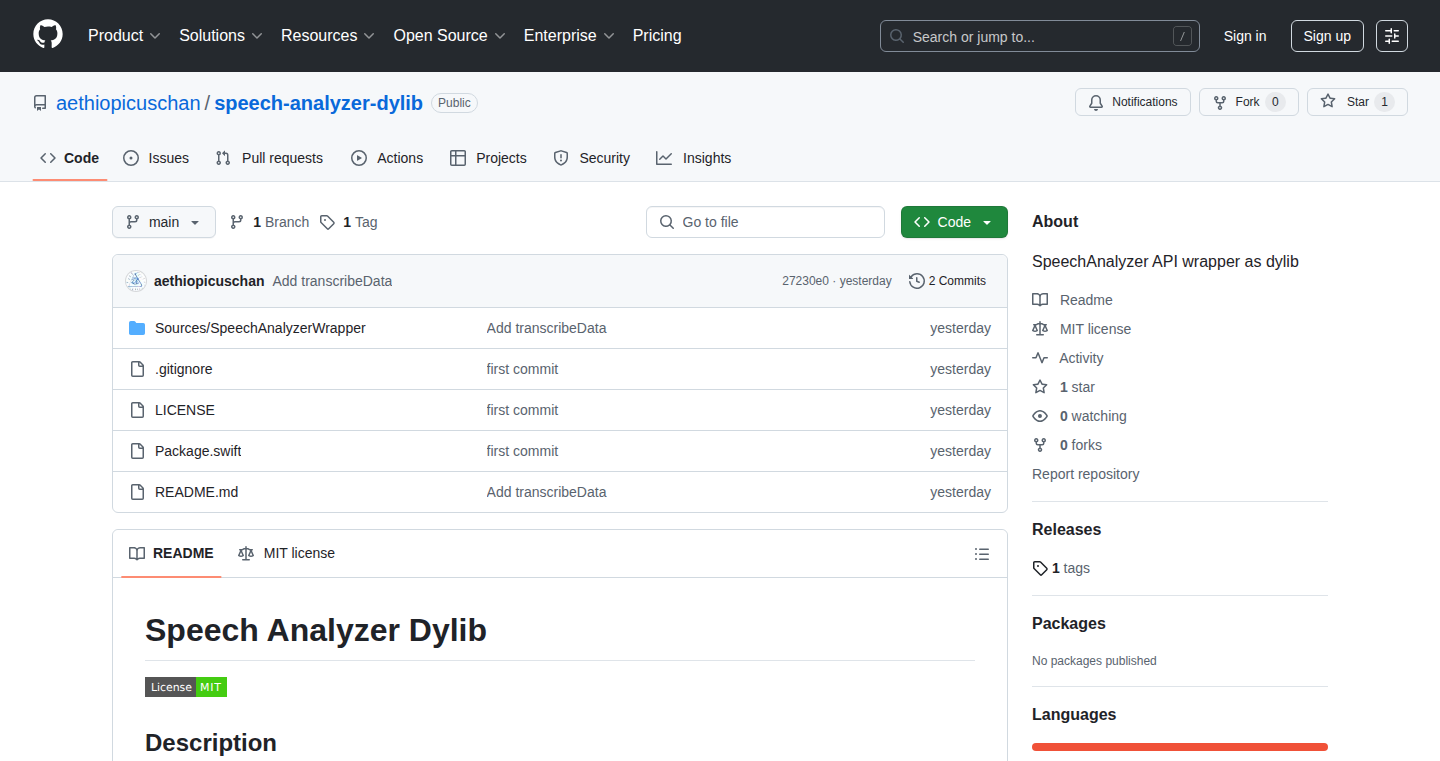Screen dimensions: 1440x761
Task: Open the README outline list icon
Action: (982, 554)
